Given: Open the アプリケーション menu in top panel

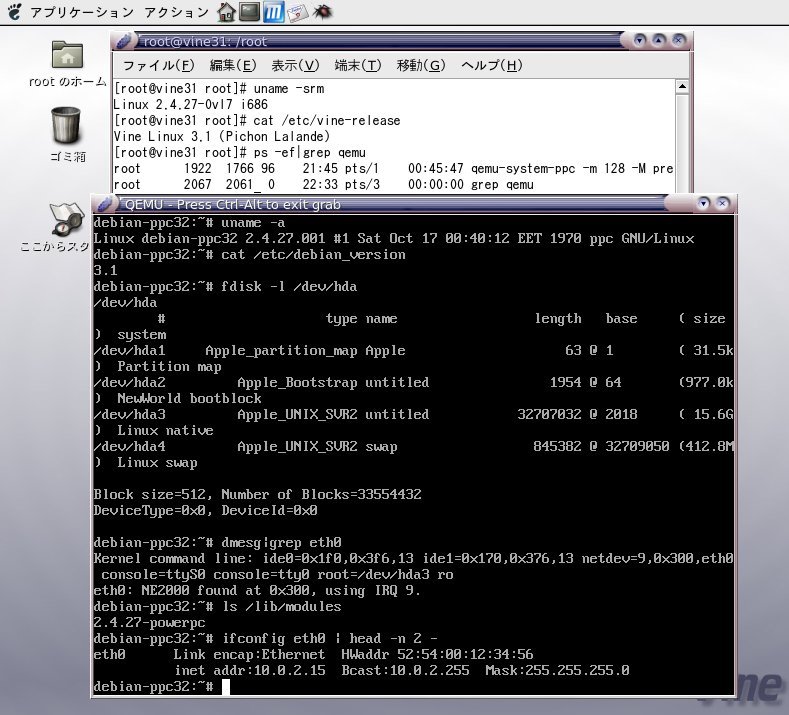Looking at the screenshot, I should click(81, 12).
